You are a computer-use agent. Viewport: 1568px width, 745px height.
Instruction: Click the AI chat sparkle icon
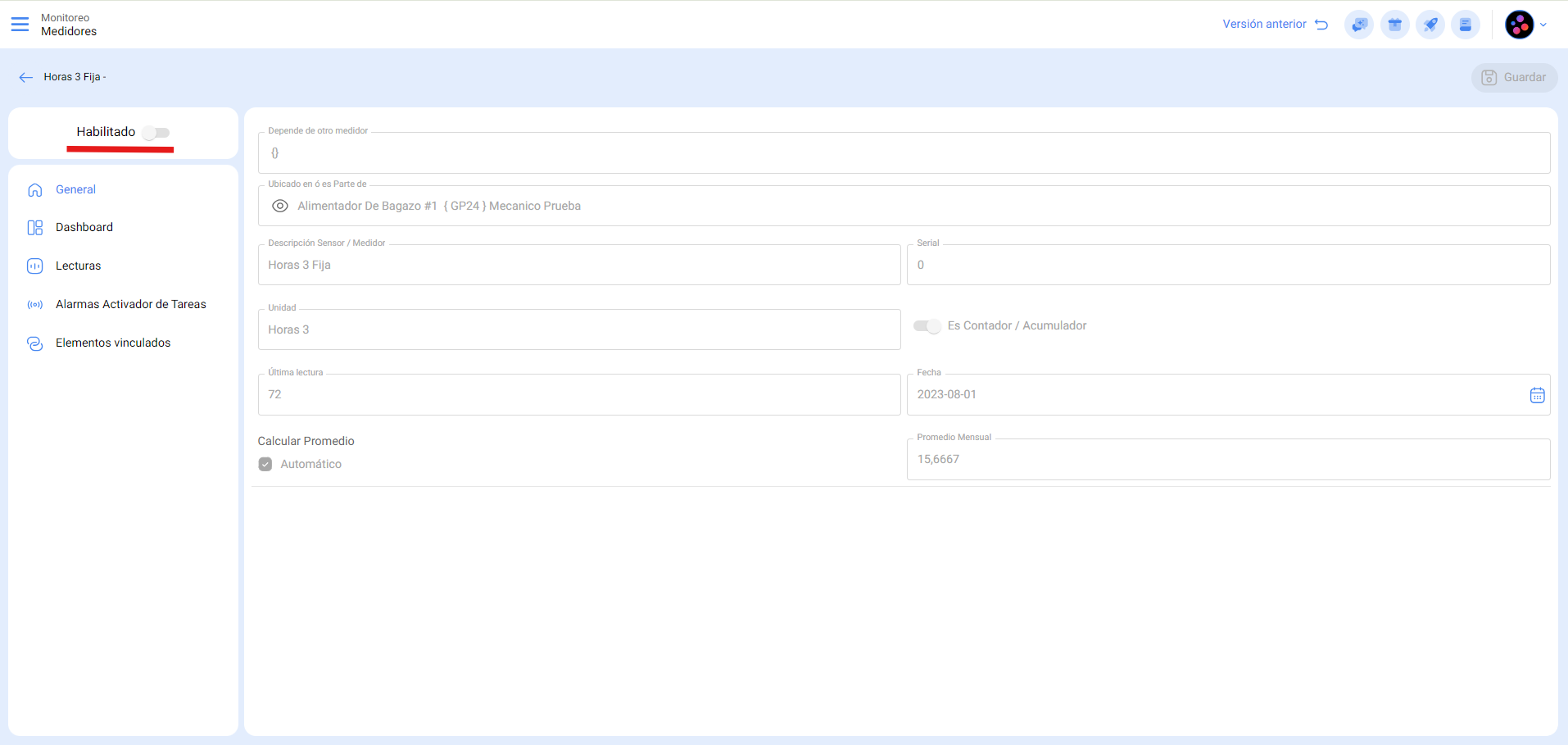point(1359,25)
